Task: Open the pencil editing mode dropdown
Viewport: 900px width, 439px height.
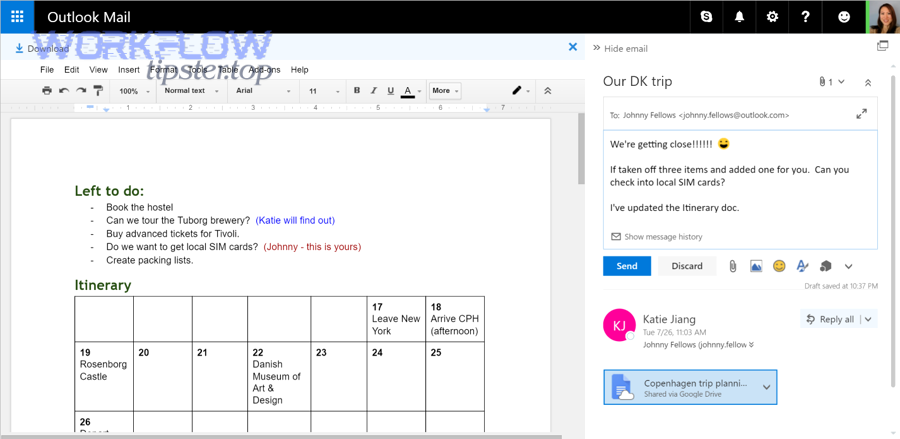Action: [x=521, y=91]
